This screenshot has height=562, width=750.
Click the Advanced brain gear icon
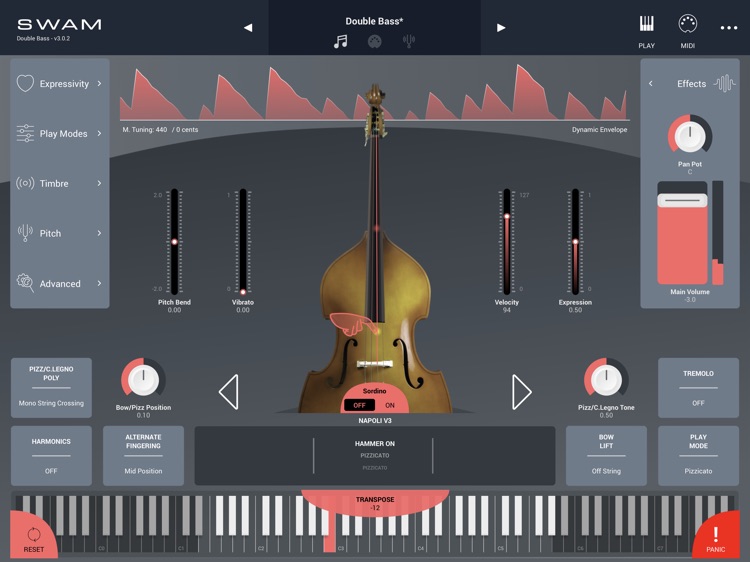(x=25, y=283)
